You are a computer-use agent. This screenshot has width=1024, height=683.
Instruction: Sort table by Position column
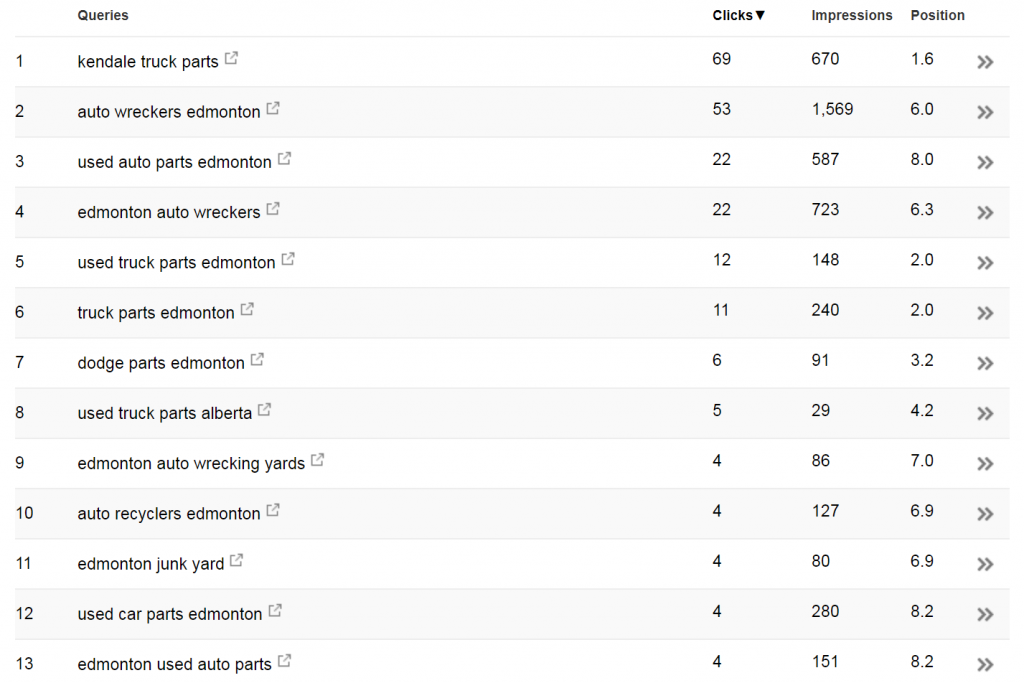click(x=937, y=15)
